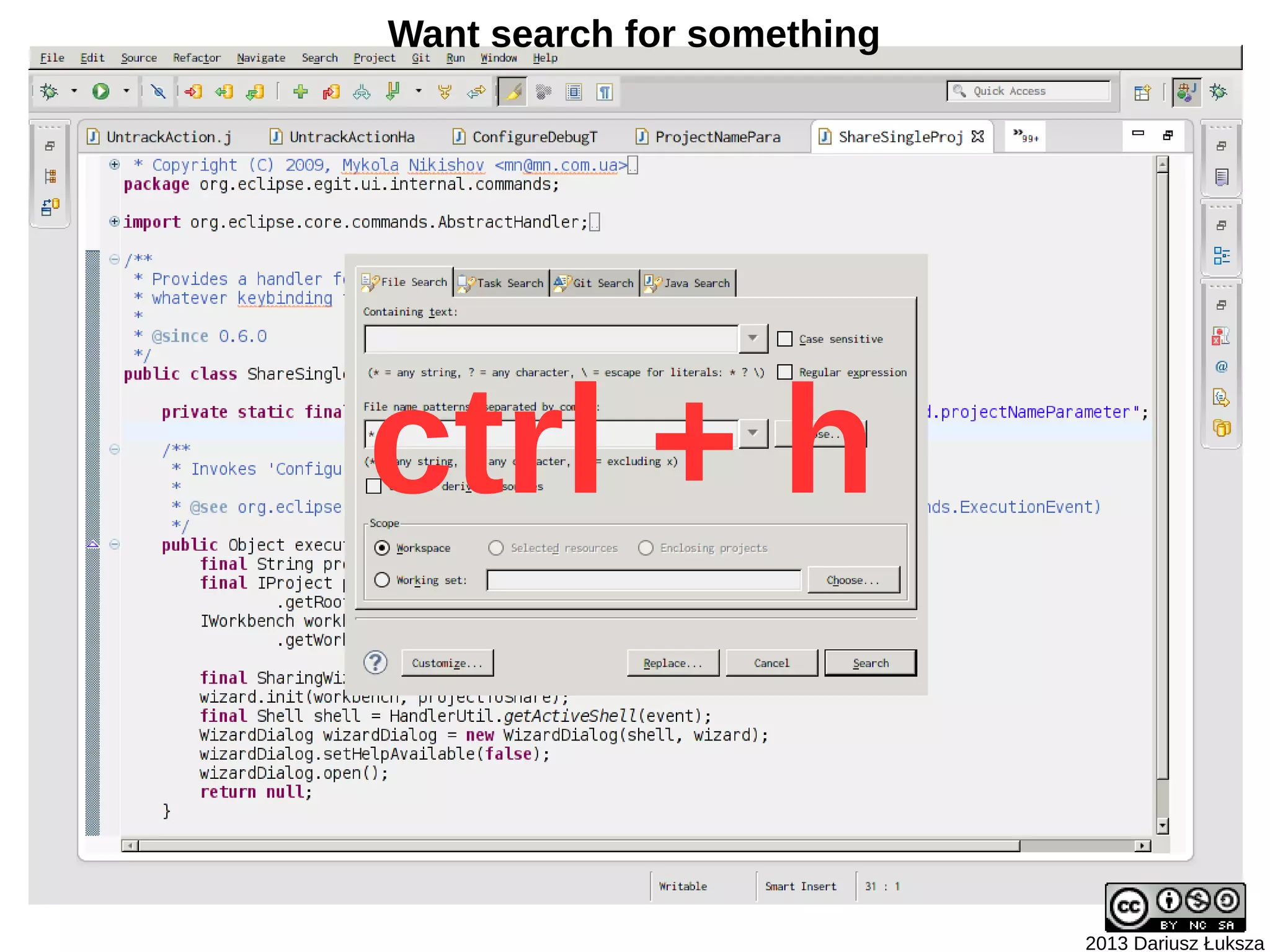
Task: Click the green Run toolbar icon
Action: [100, 92]
